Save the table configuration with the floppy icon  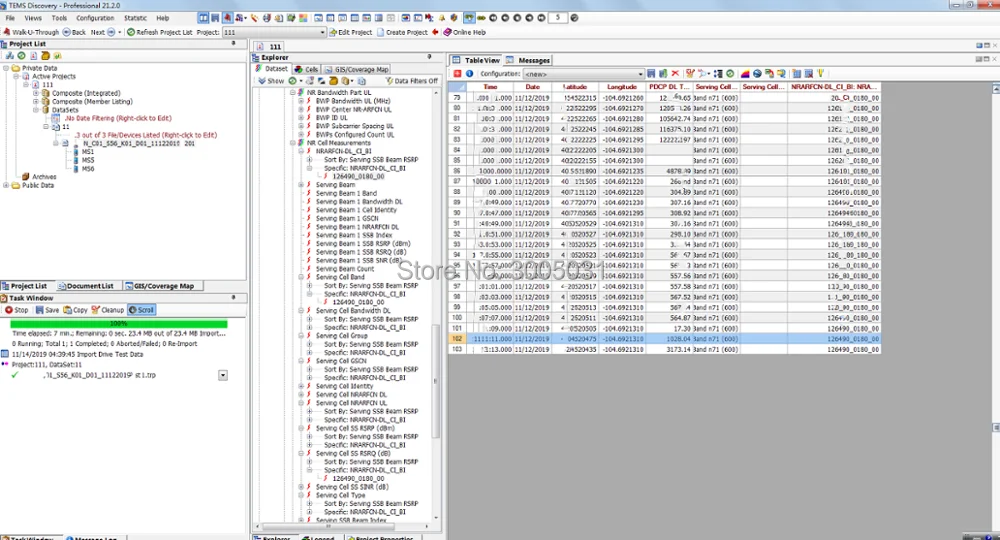coord(651,74)
